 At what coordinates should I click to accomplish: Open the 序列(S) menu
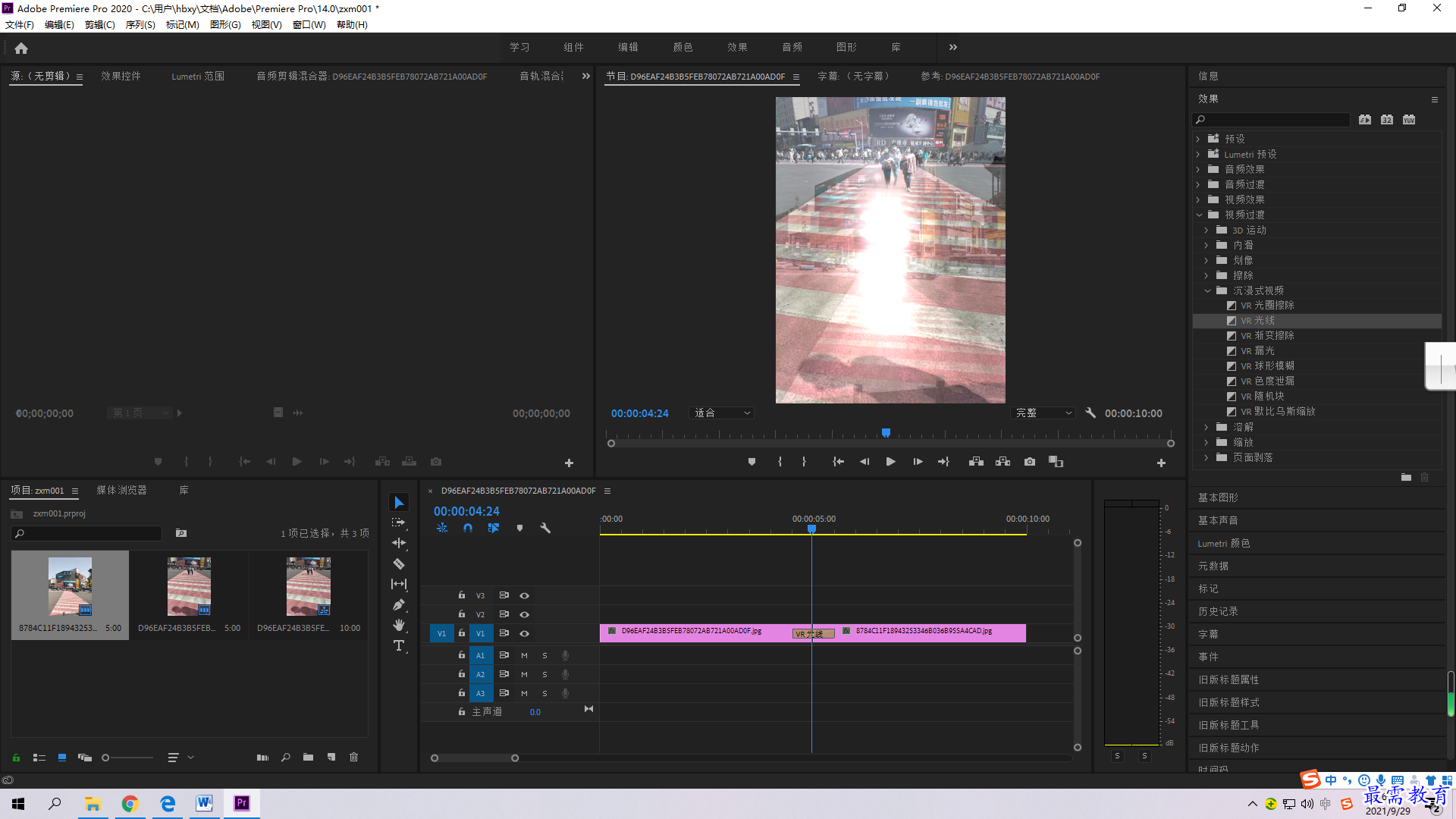[140, 24]
